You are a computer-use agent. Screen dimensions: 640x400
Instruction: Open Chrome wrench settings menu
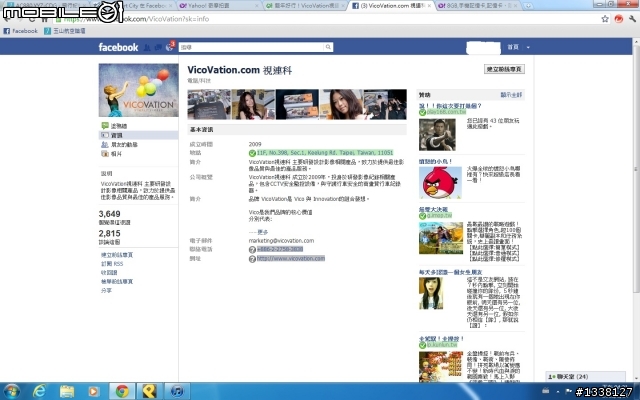[x=632, y=19]
